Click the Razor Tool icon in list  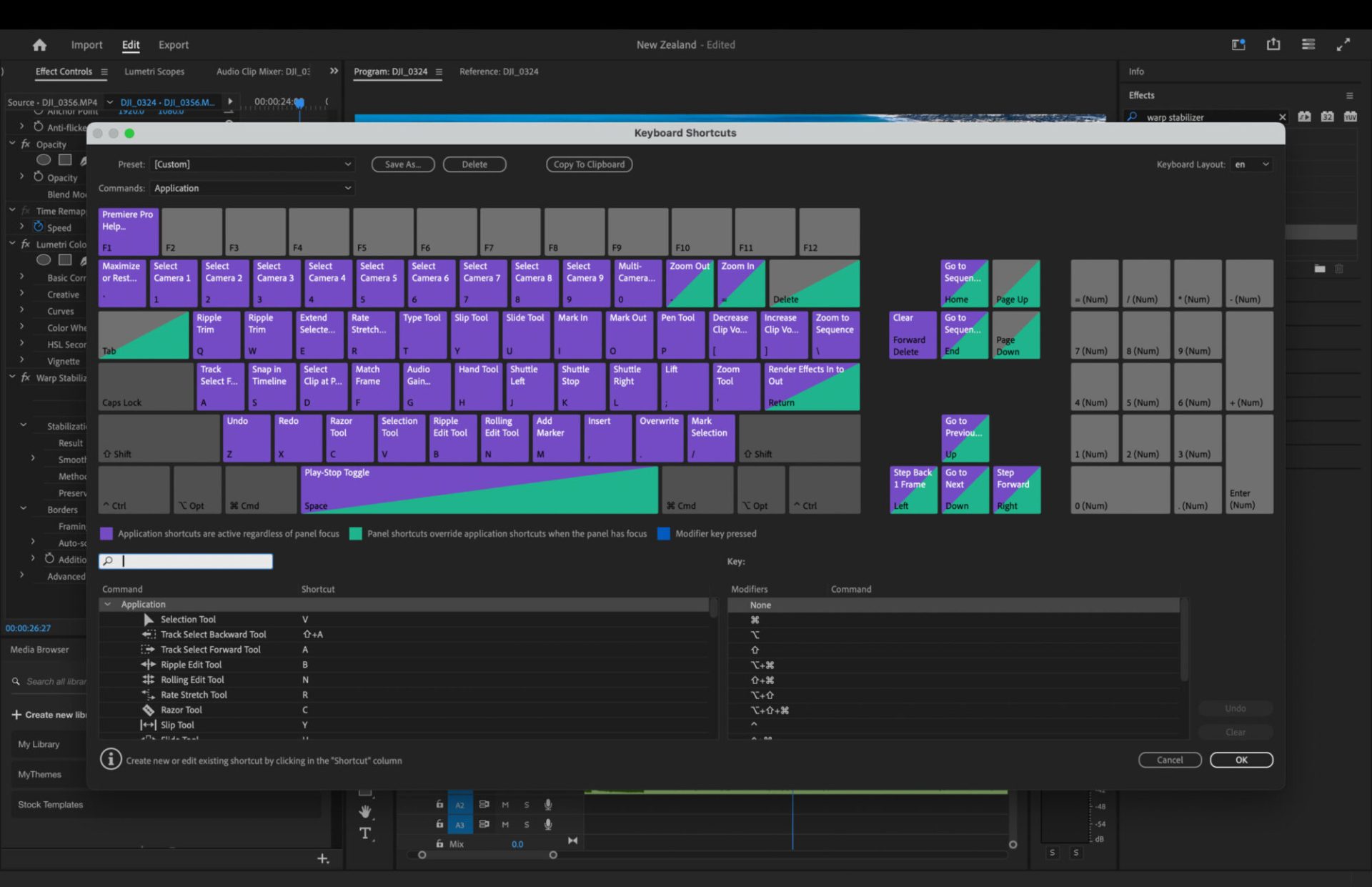point(149,709)
